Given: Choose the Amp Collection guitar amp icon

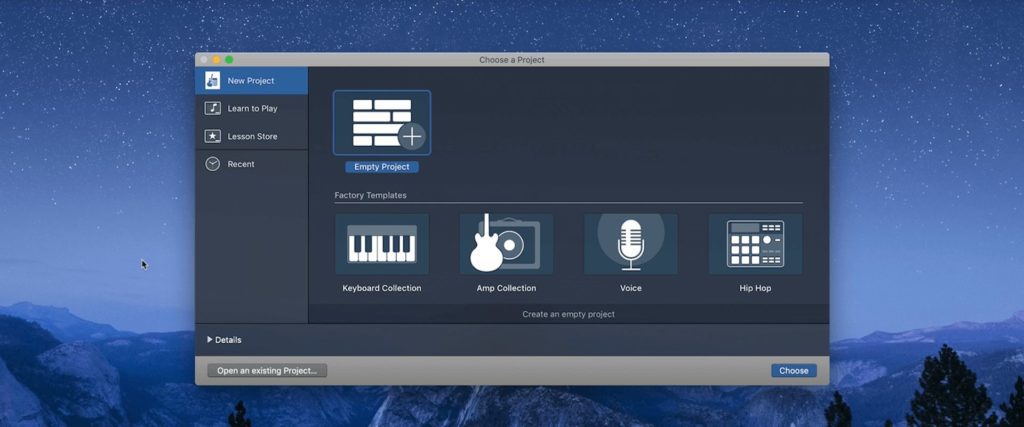Looking at the screenshot, I should (x=506, y=243).
